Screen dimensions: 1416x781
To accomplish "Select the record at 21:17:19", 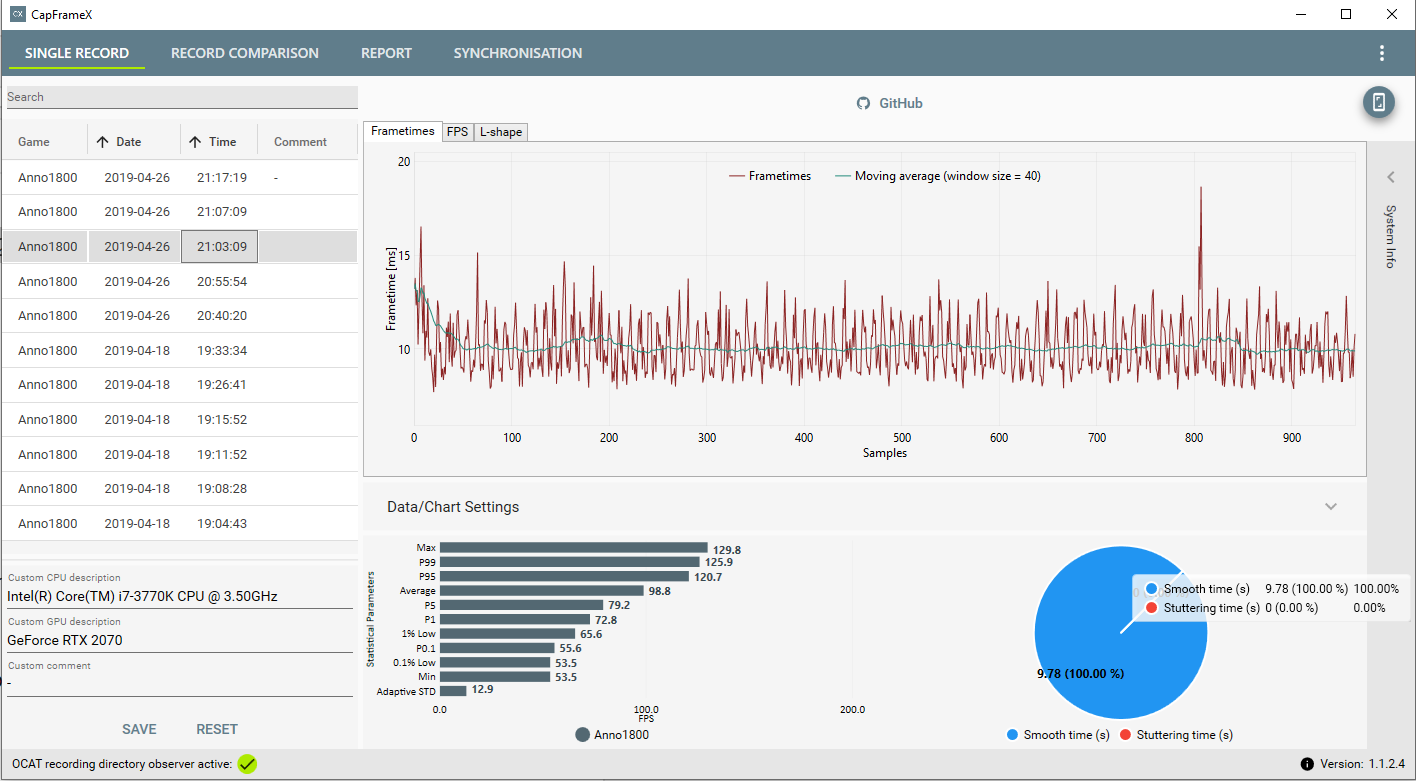I will click(x=180, y=177).
